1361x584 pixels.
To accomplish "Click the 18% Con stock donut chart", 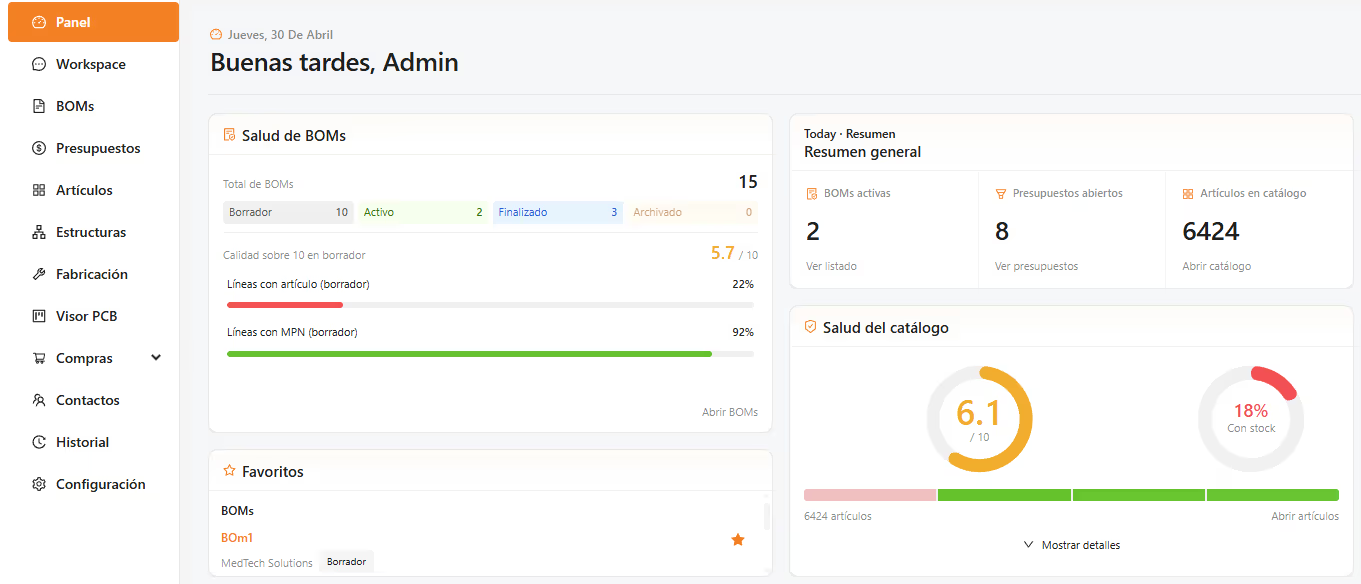I will tap(1251, 419).
